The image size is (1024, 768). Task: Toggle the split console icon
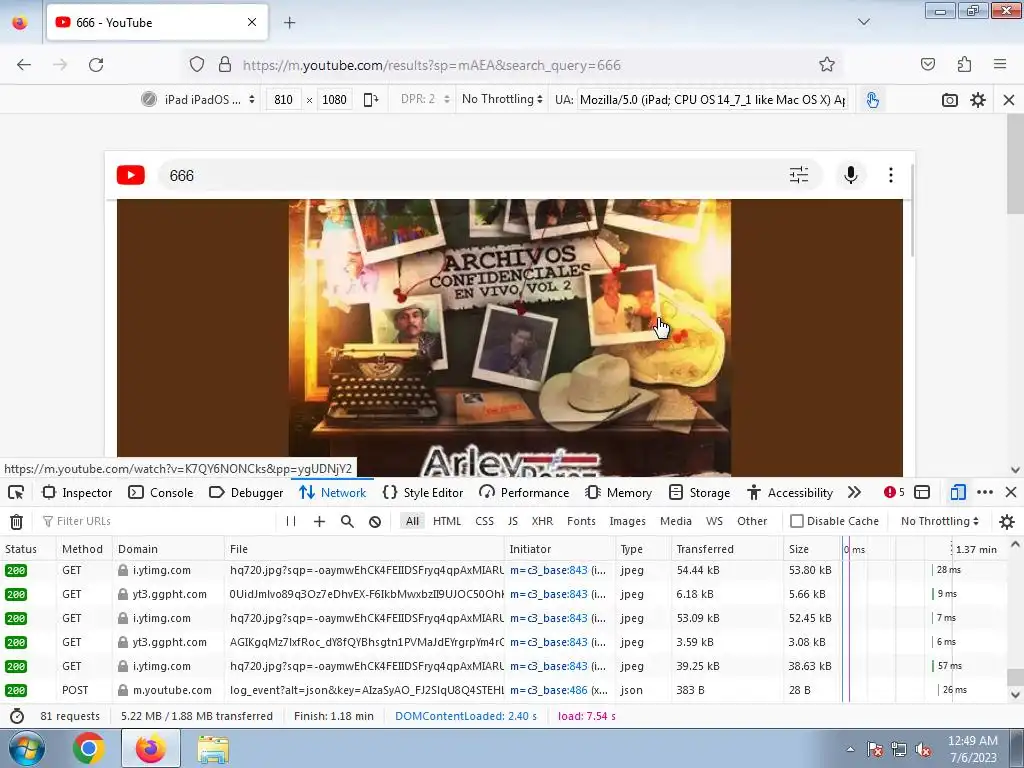click(921, 492)
